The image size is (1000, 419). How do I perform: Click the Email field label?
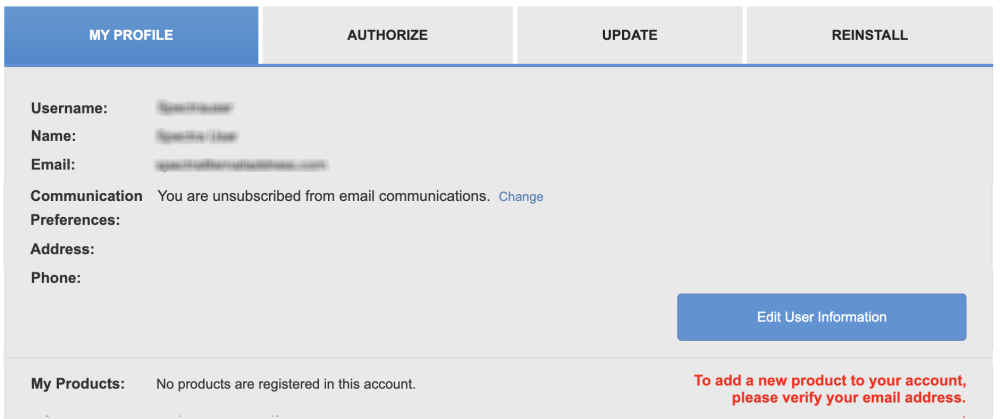tap(53, 164)
